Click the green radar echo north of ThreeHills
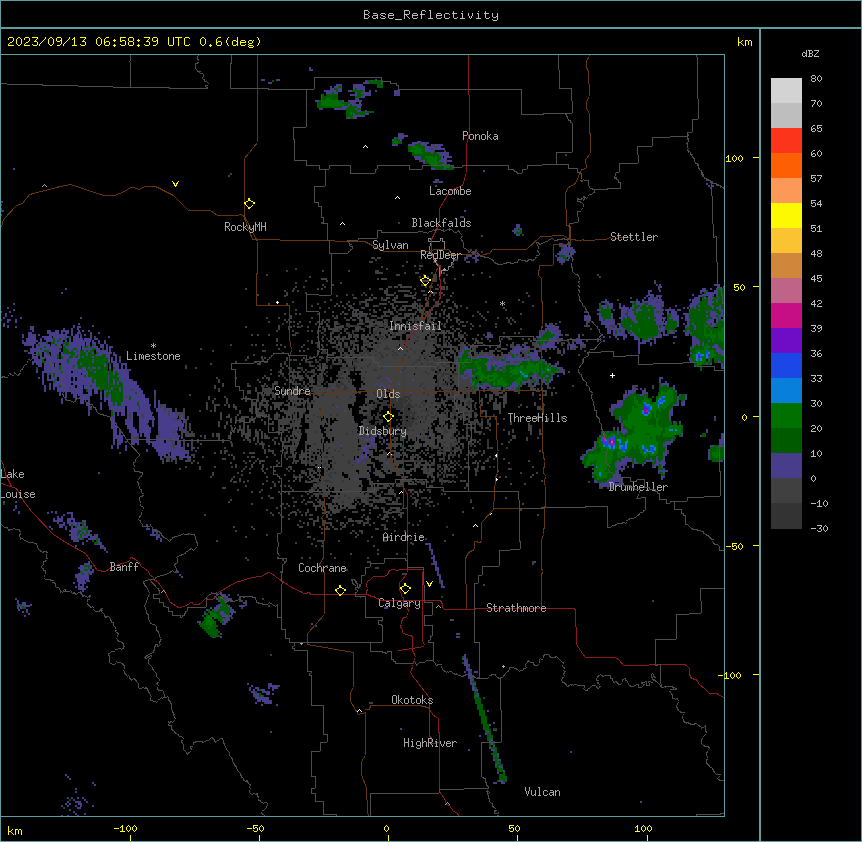The image size is (862, 842). [509, 371]
